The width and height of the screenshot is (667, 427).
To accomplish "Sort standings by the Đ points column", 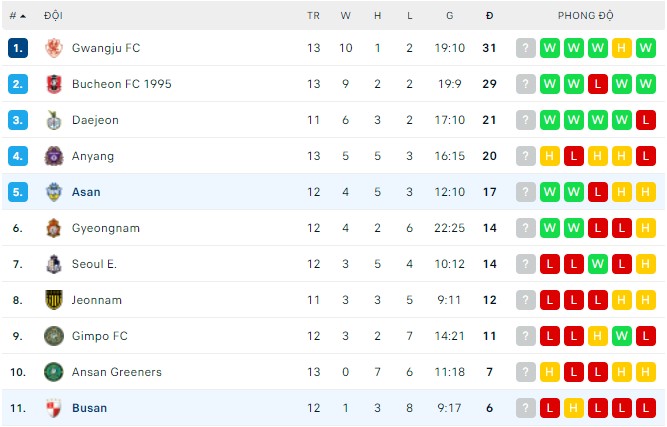I will [489, 16].
